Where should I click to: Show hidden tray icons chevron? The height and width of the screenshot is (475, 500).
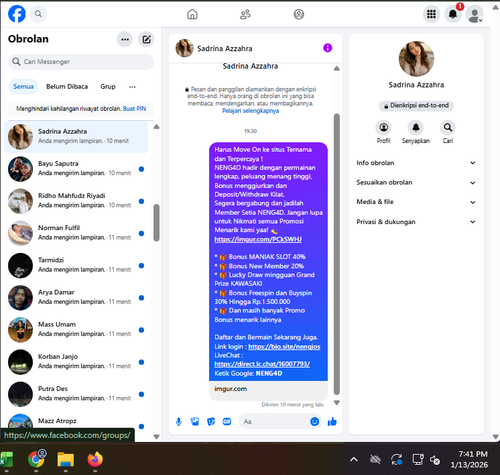[354, 460]
